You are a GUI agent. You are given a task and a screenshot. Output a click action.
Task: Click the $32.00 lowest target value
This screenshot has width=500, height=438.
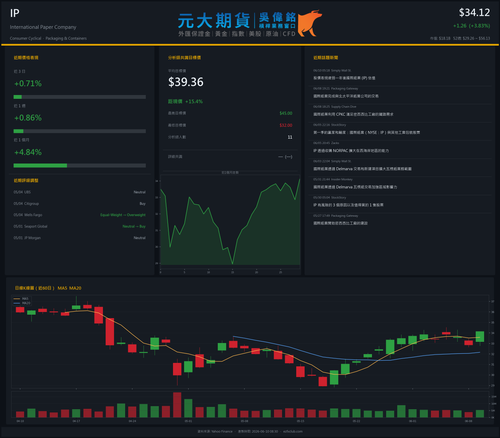[x=286, y=125]
